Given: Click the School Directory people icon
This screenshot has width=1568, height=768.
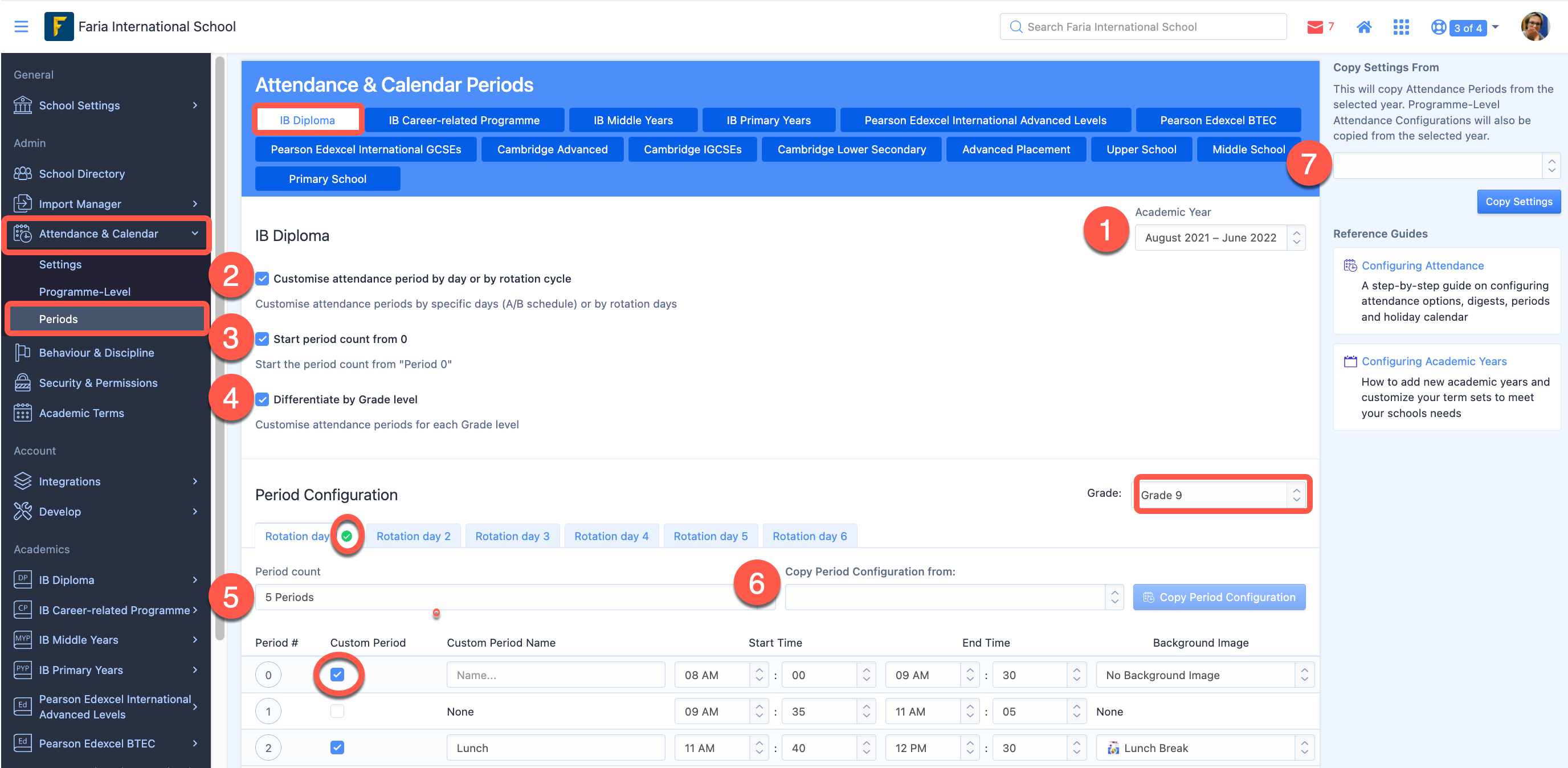Looking at the screenshot, I should point(23,173).
